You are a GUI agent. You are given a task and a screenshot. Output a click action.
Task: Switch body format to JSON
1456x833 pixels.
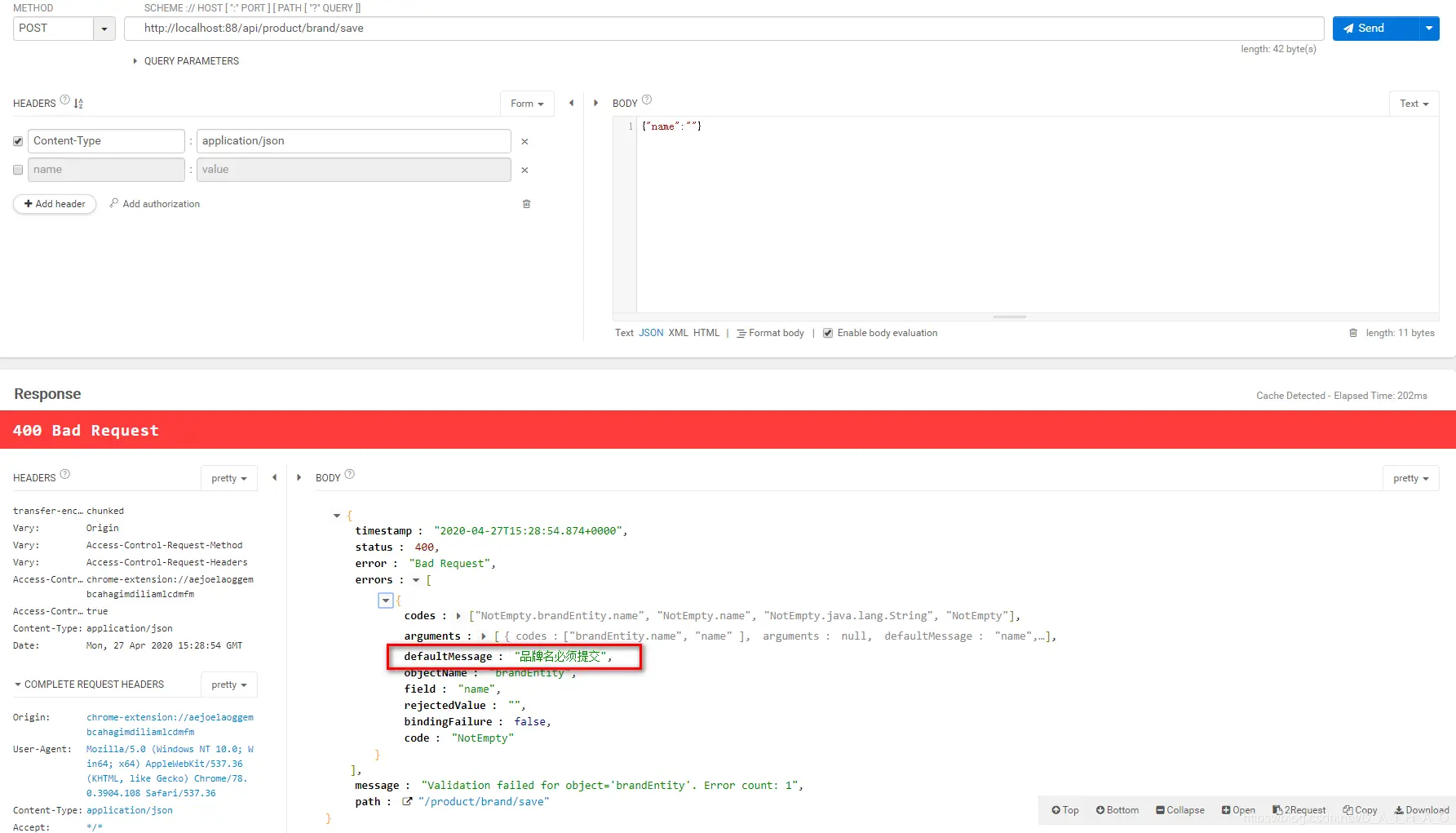(651, 333)
